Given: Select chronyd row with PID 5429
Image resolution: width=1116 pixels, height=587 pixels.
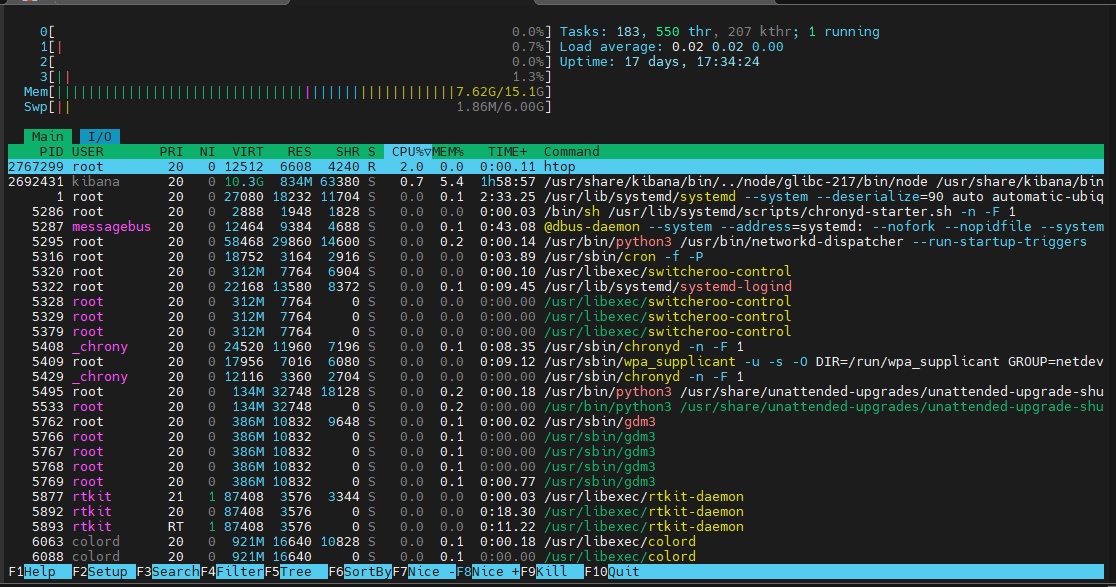Looking at the screenshot, I should [x=556, y=376].
